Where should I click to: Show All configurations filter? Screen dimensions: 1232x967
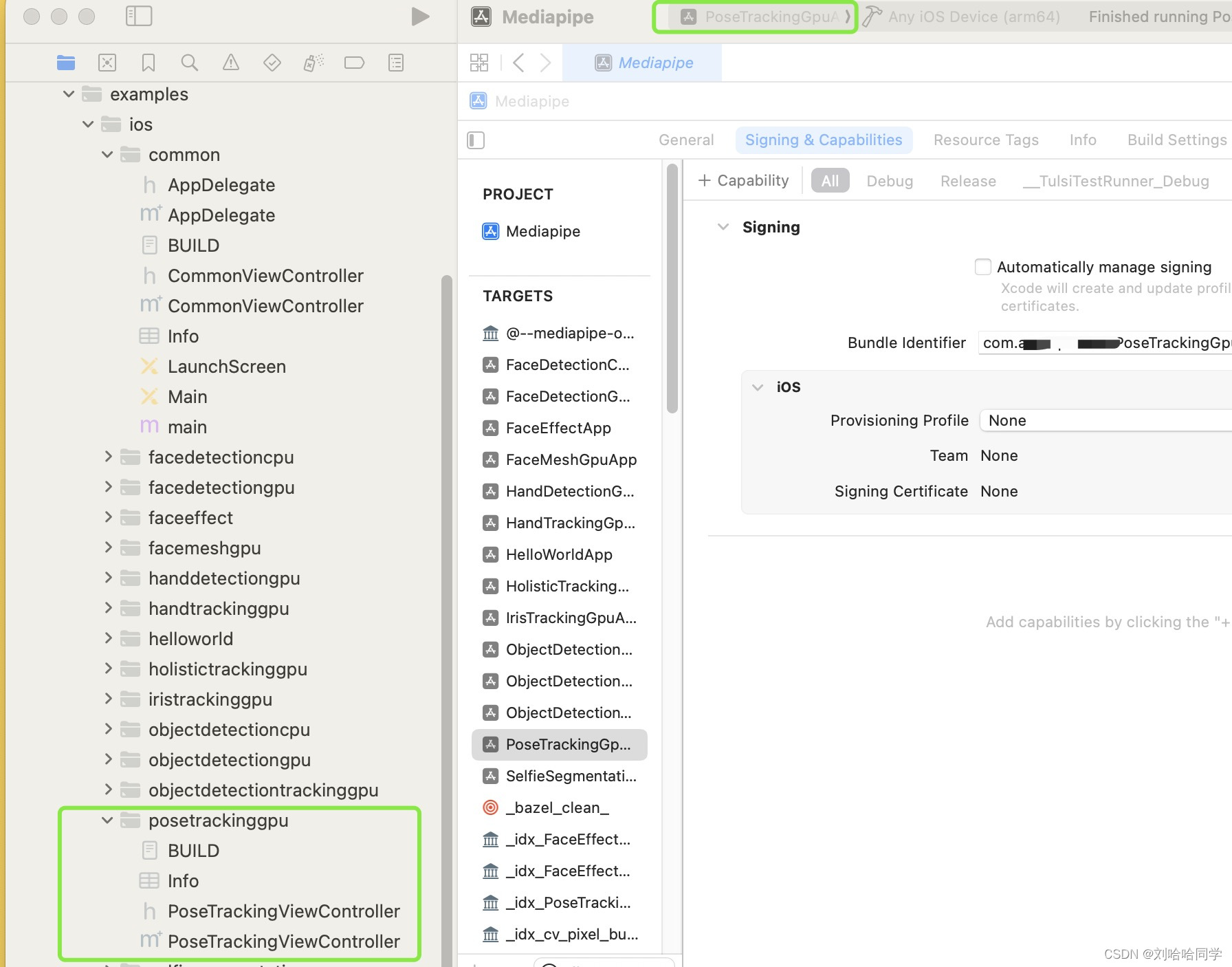830,181
